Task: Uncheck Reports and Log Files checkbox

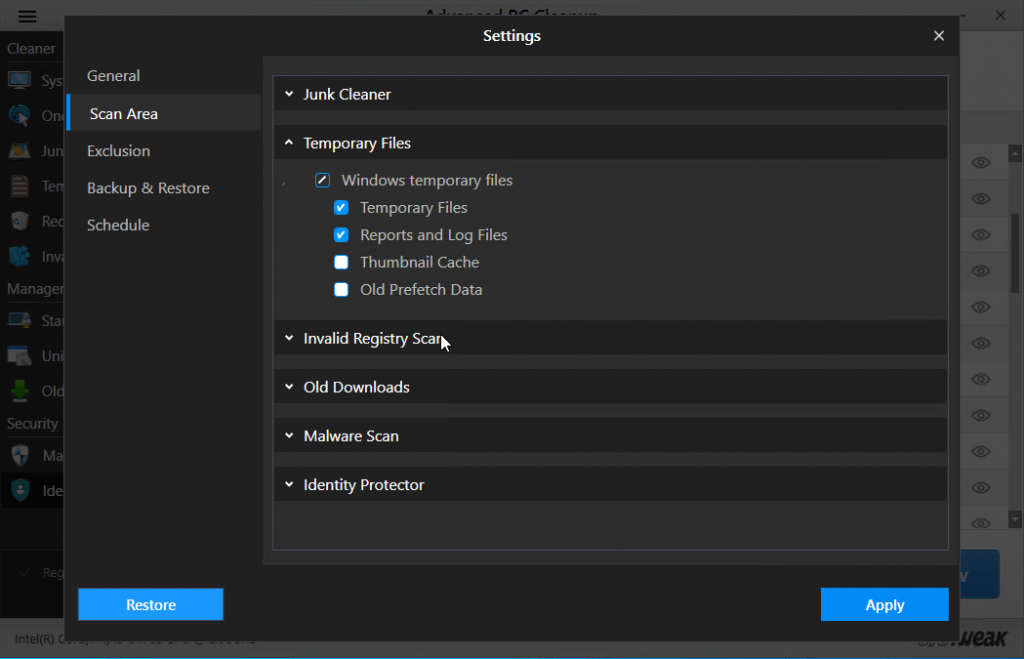Action: pyautogui.click(x=341, y=235)
